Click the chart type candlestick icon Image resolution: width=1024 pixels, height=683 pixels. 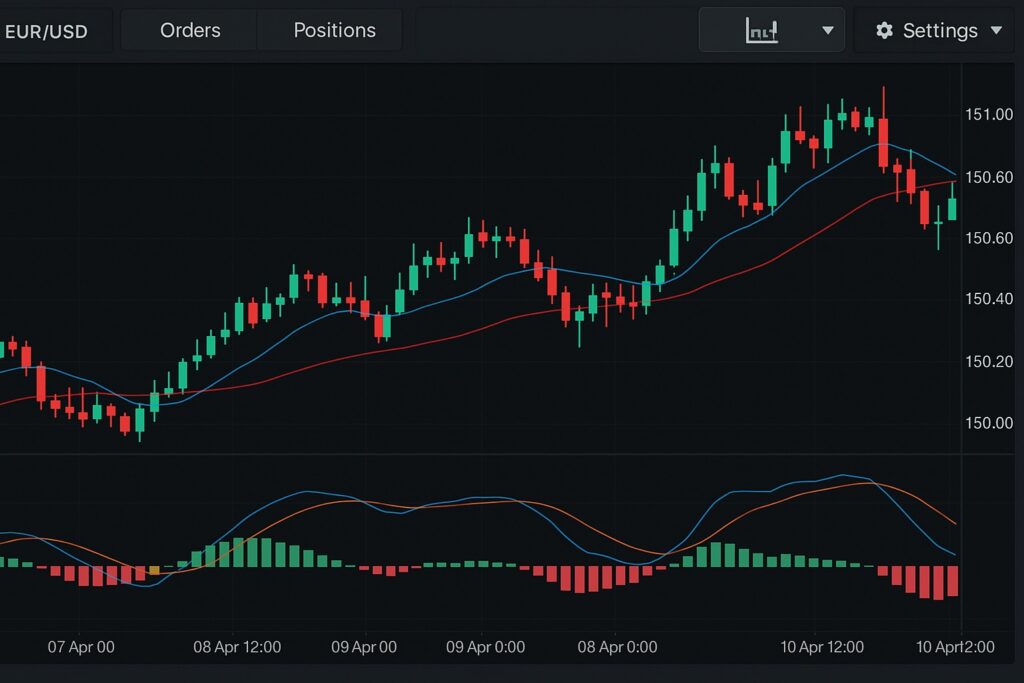[761, 31]
